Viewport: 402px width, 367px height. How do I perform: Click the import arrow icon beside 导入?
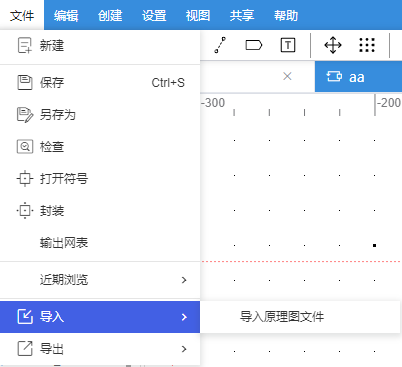25,317
